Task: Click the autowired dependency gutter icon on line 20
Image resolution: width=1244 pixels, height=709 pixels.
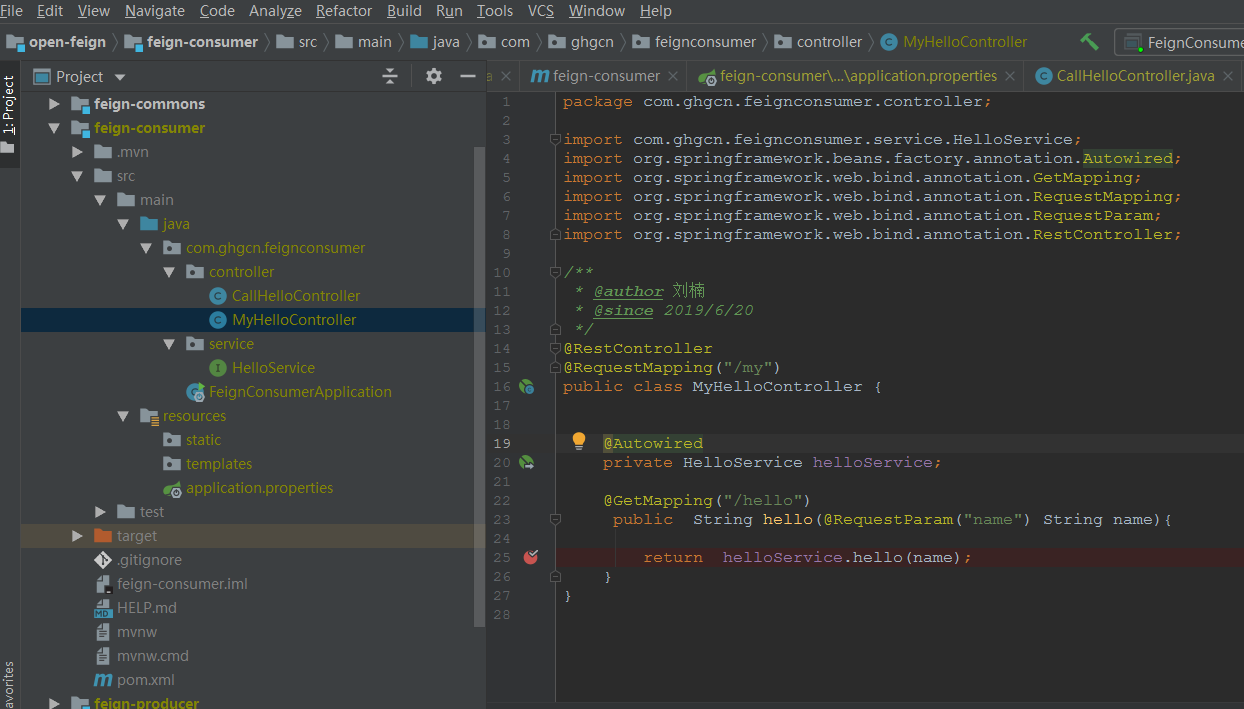Action: click(526, 462)
